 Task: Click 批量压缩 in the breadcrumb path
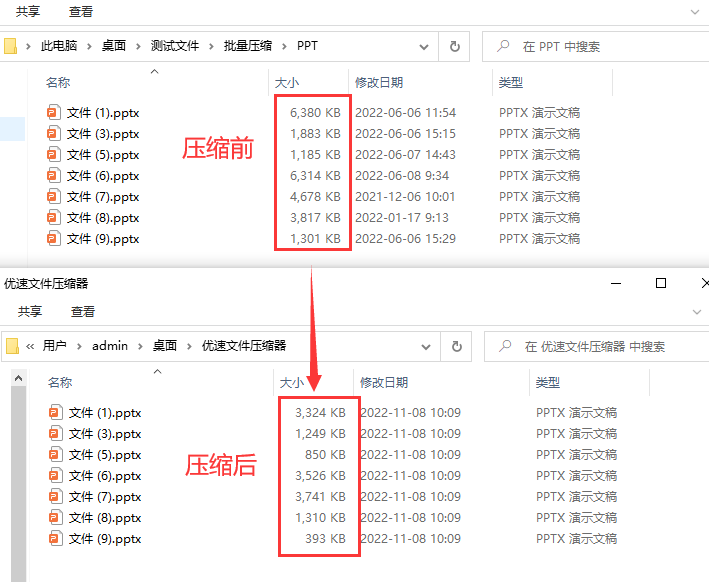click(x=248, y=46)
